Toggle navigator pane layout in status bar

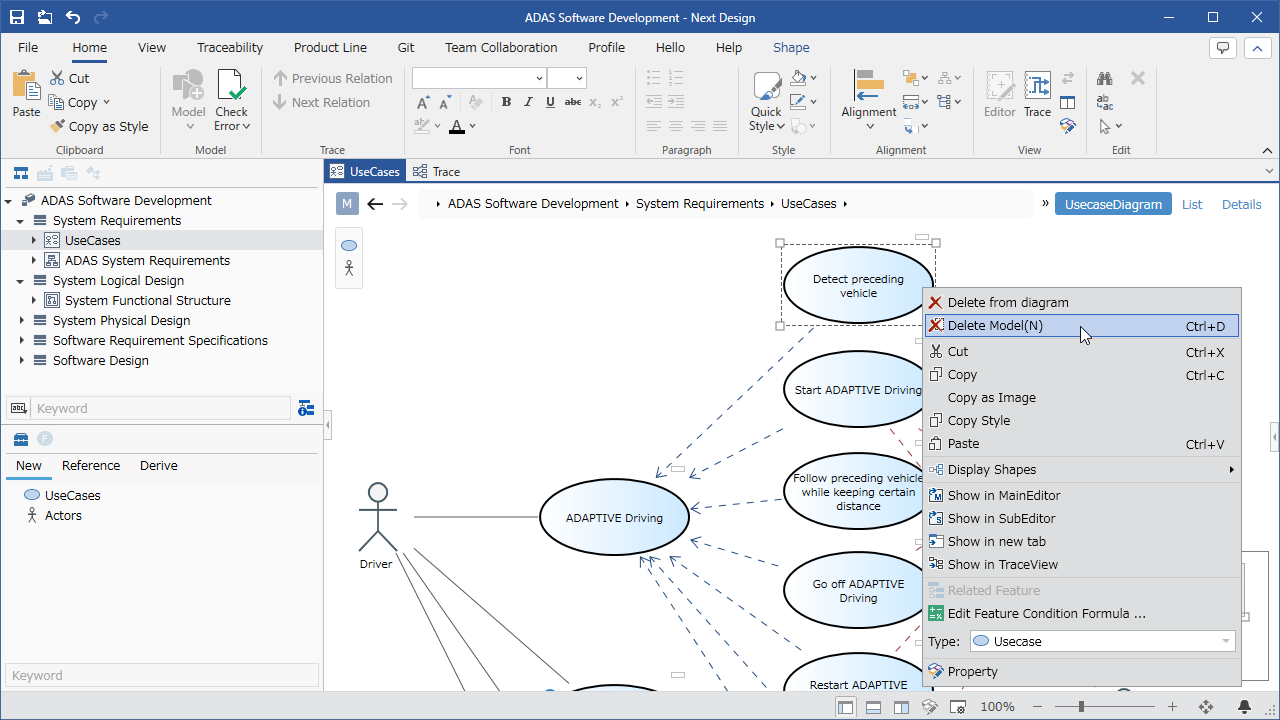pyautogui.click(x=846, y=707)
